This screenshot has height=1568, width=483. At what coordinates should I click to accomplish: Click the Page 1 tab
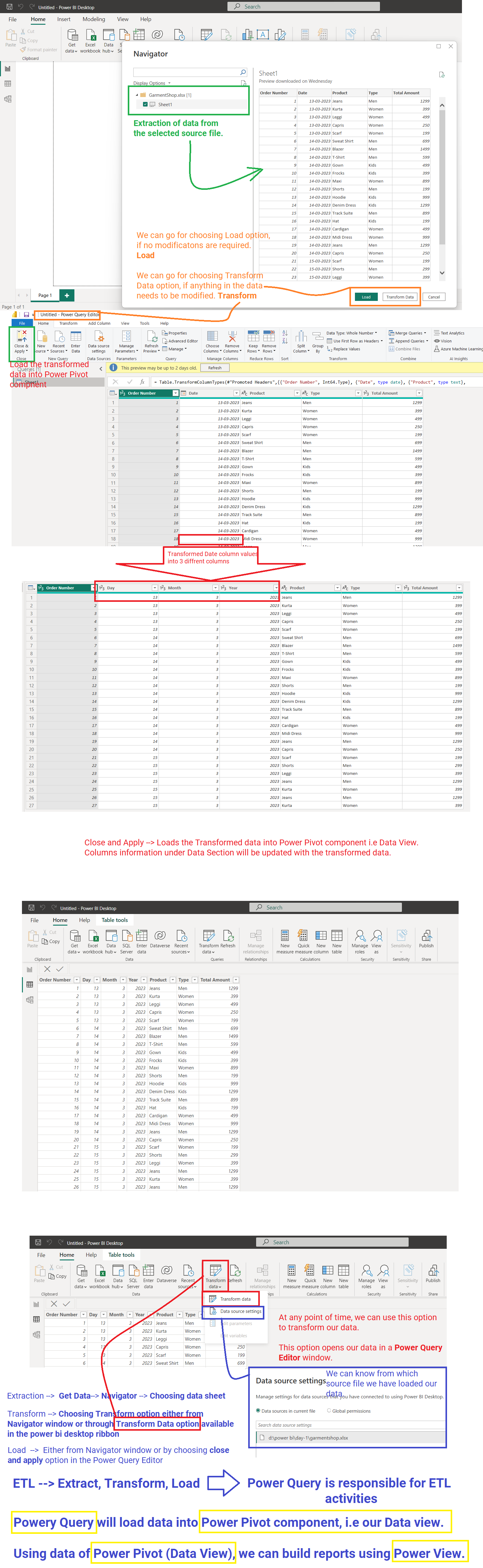click(45, 295)
